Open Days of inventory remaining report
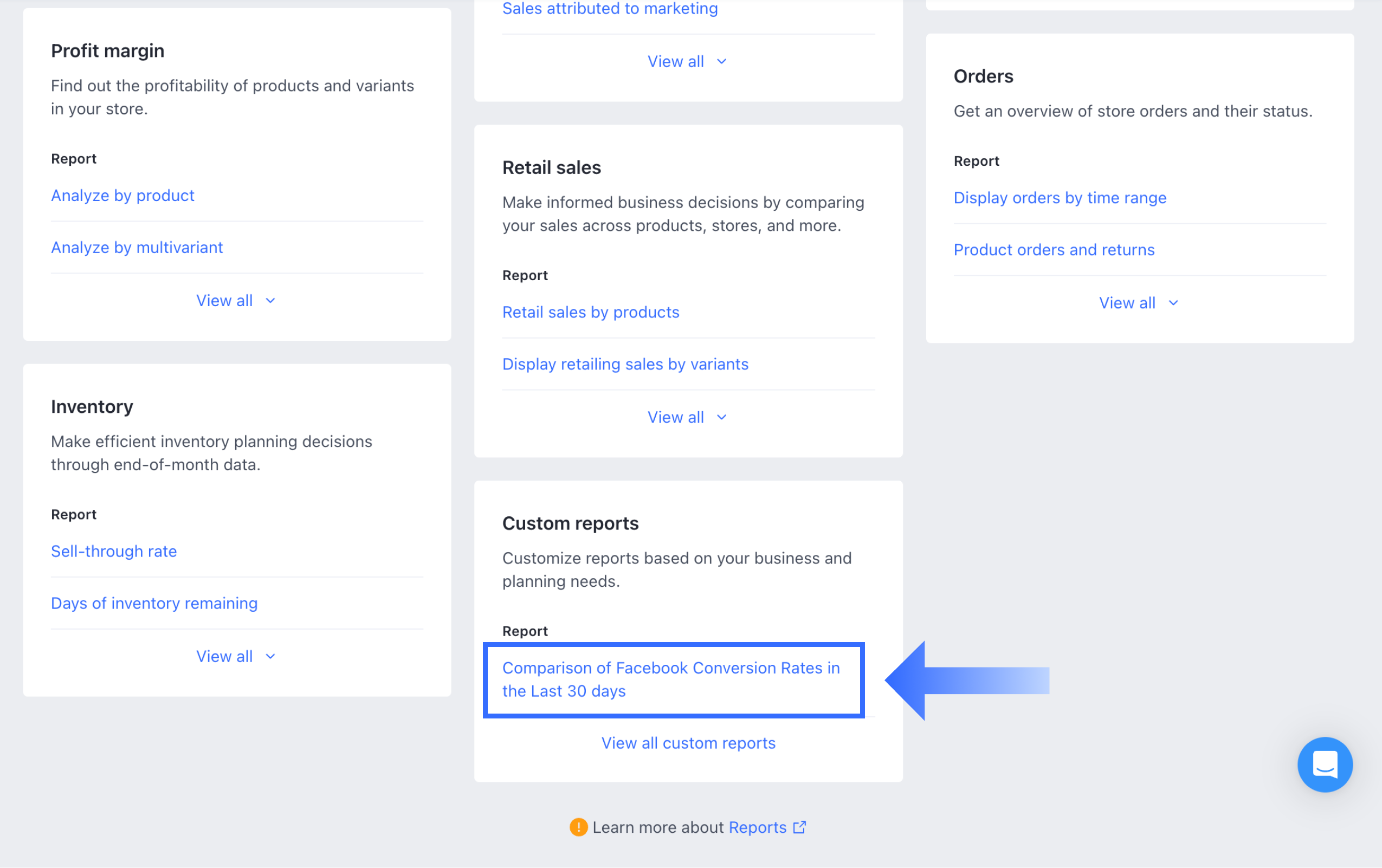Viewport: 1382px width, 868px height. [154, 603]
